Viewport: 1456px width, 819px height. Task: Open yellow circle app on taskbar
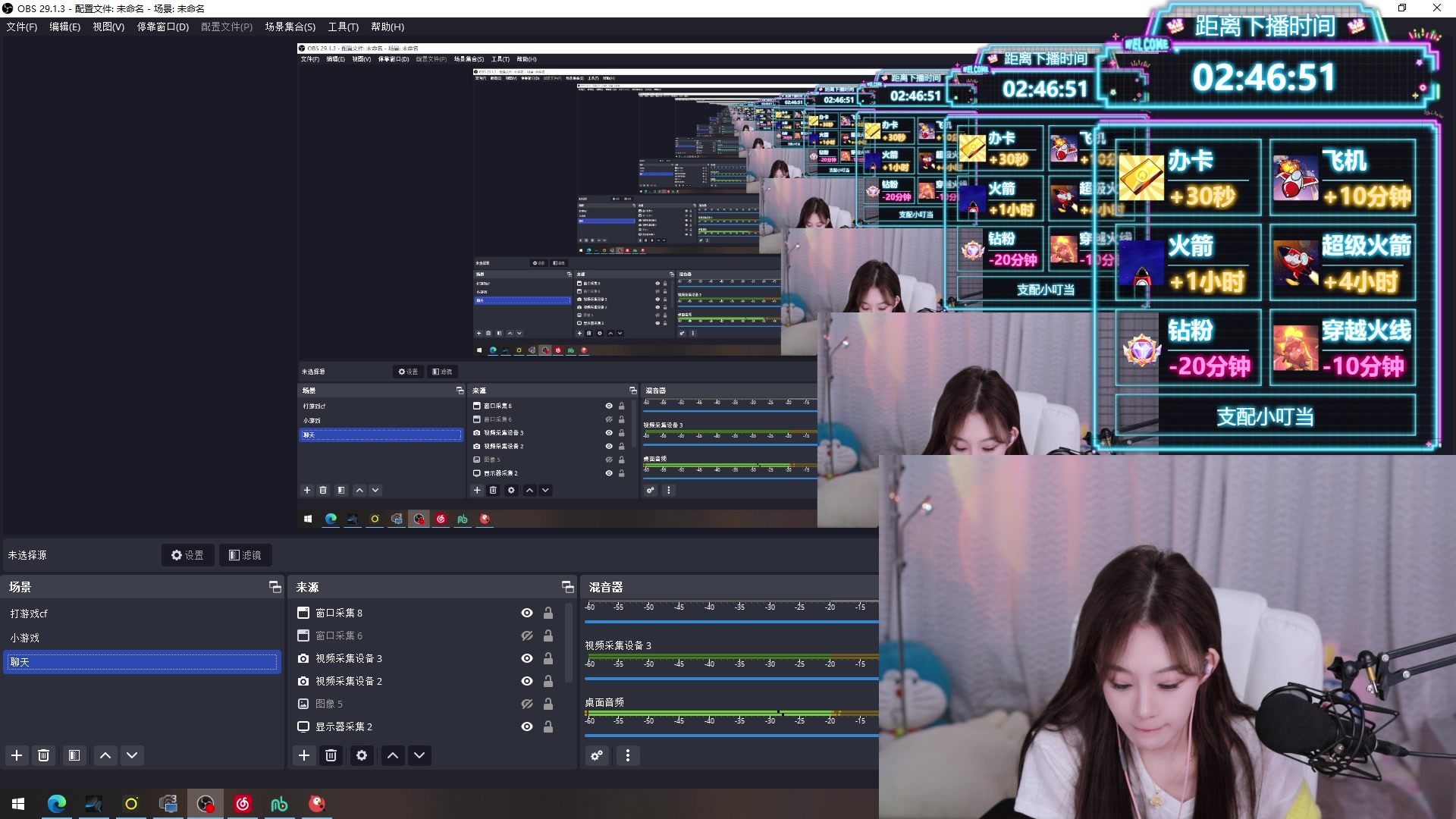[x=131, y=804]
